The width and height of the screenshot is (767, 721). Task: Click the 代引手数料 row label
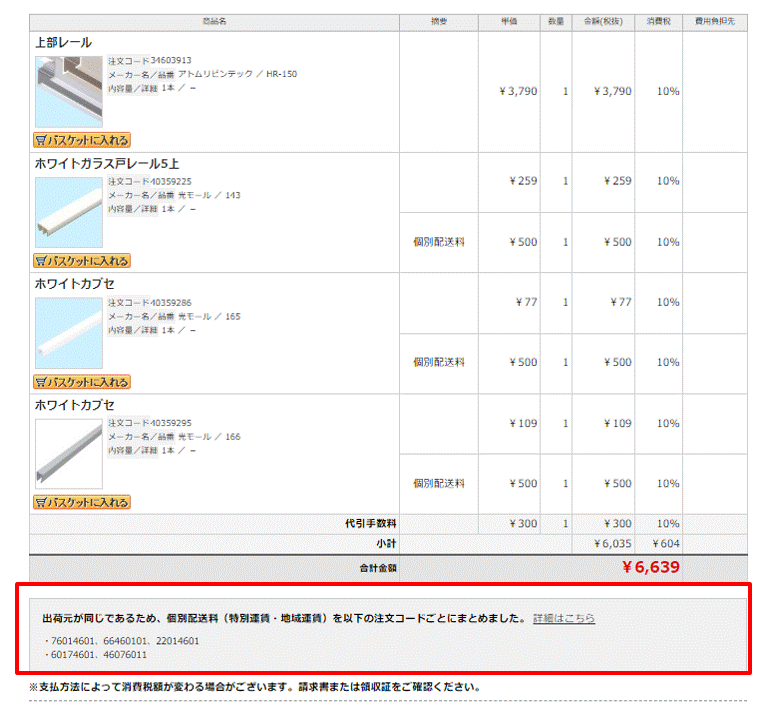click(371, 524)
